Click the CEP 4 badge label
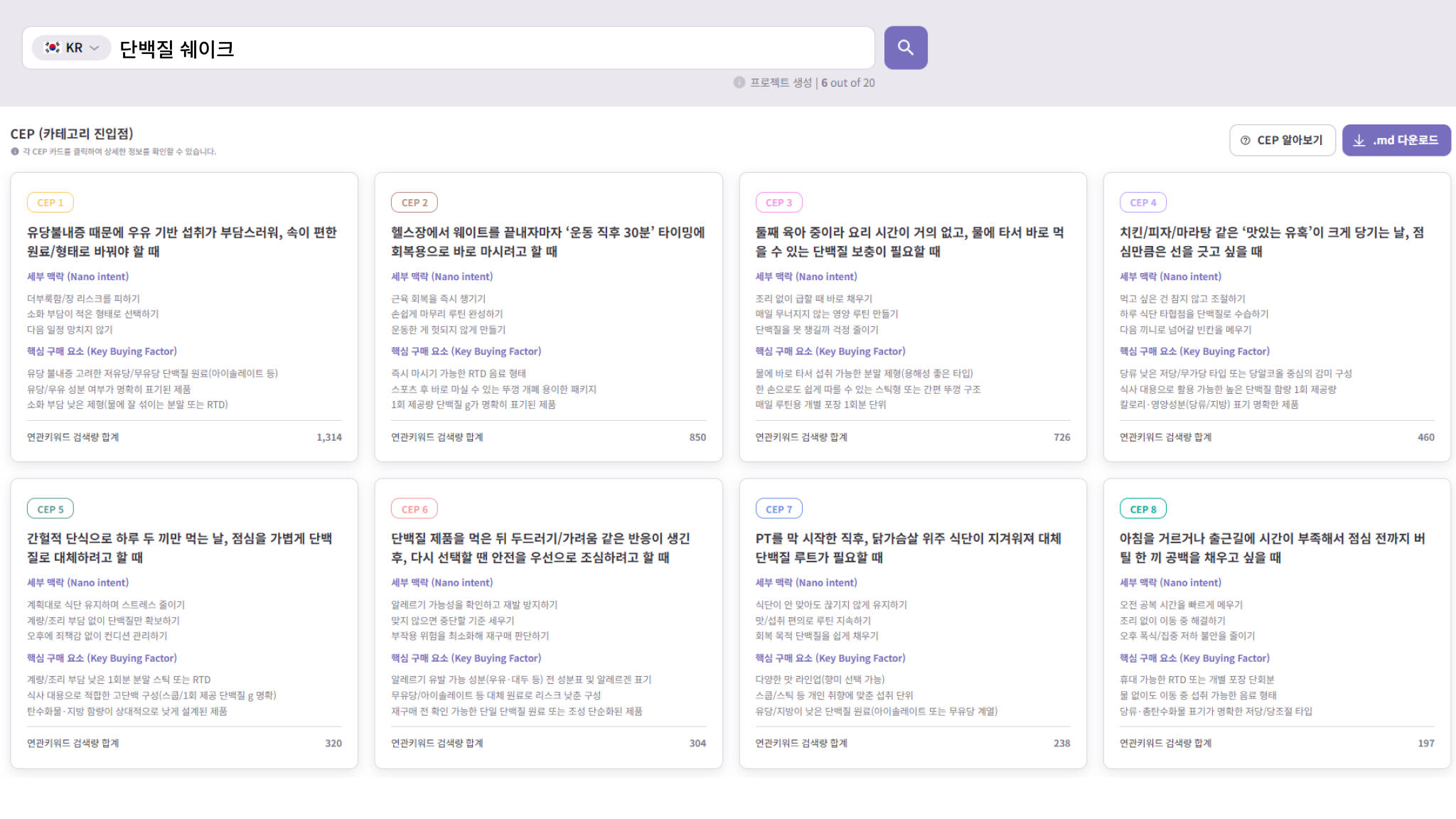 1143,203
